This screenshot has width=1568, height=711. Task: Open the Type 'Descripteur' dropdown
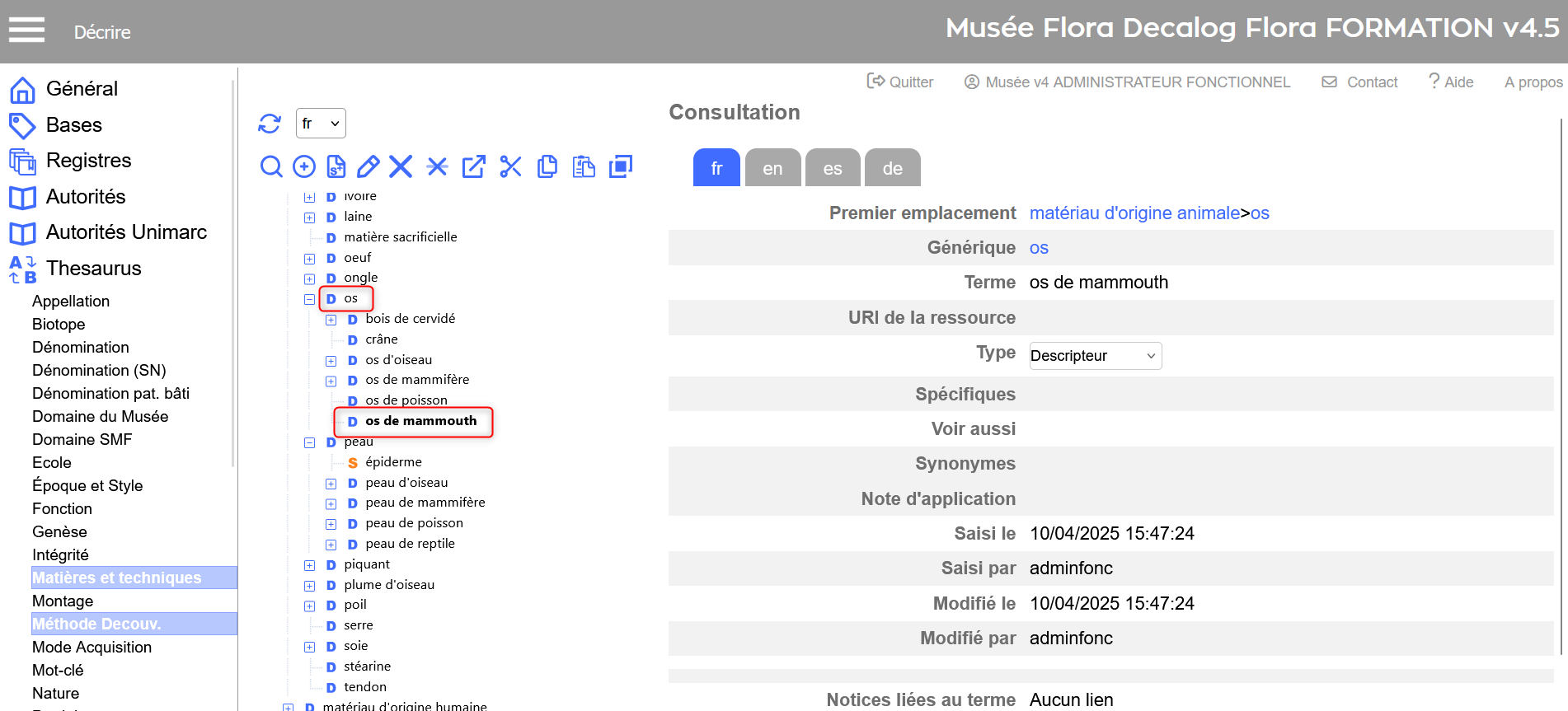pos(1095,356)
